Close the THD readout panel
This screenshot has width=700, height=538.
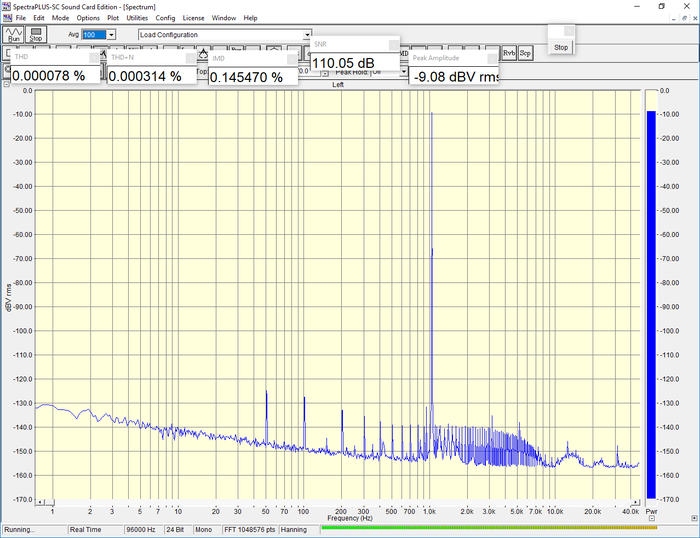pyautogui.click(x=93, y=58)
